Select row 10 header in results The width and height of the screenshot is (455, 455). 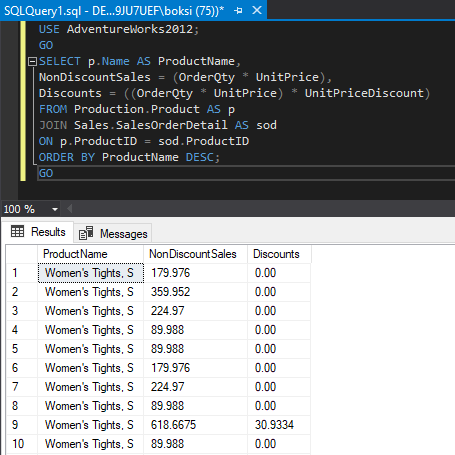tap(22, 444)
